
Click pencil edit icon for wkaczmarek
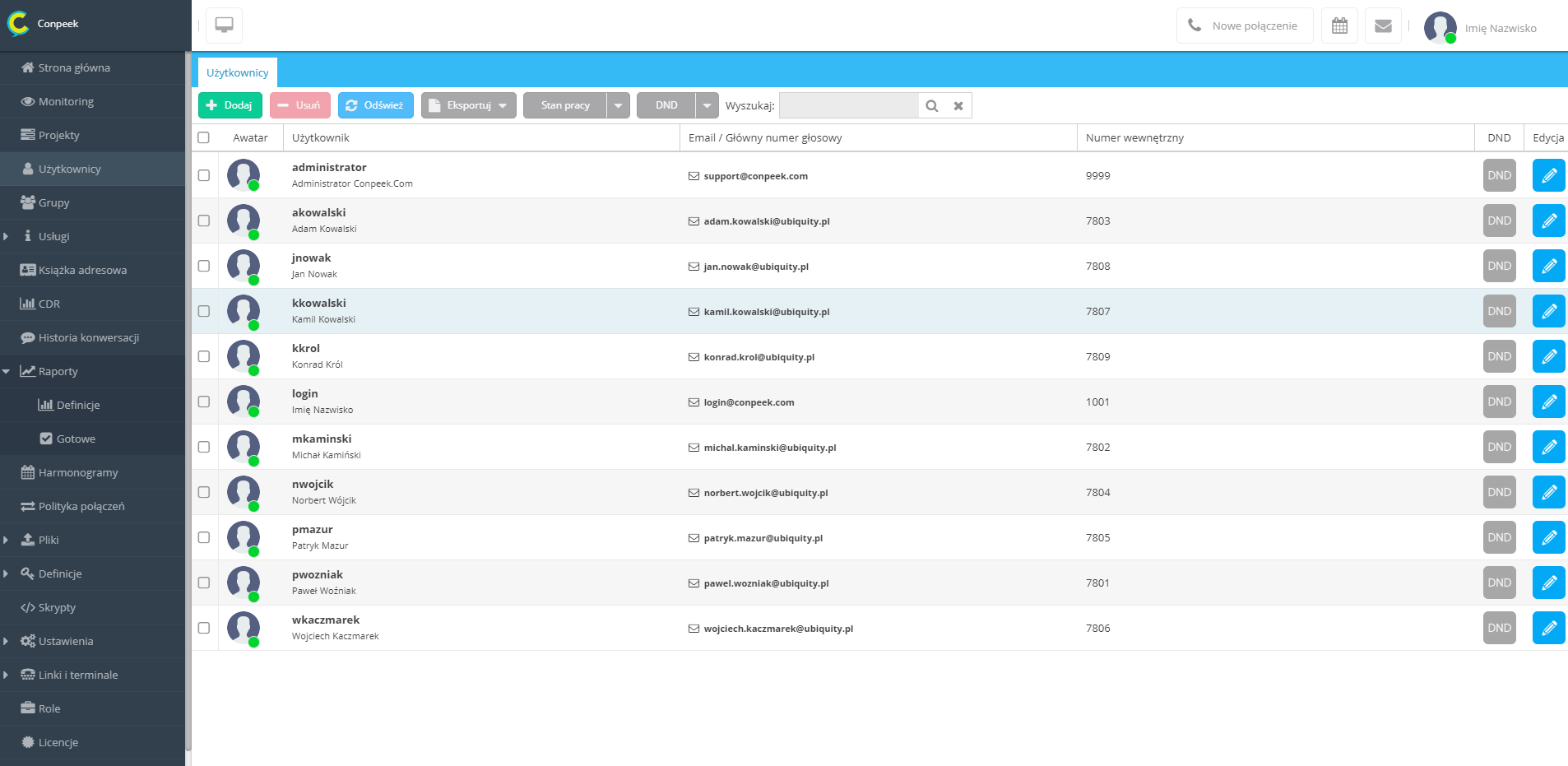tap(1548, 628)
